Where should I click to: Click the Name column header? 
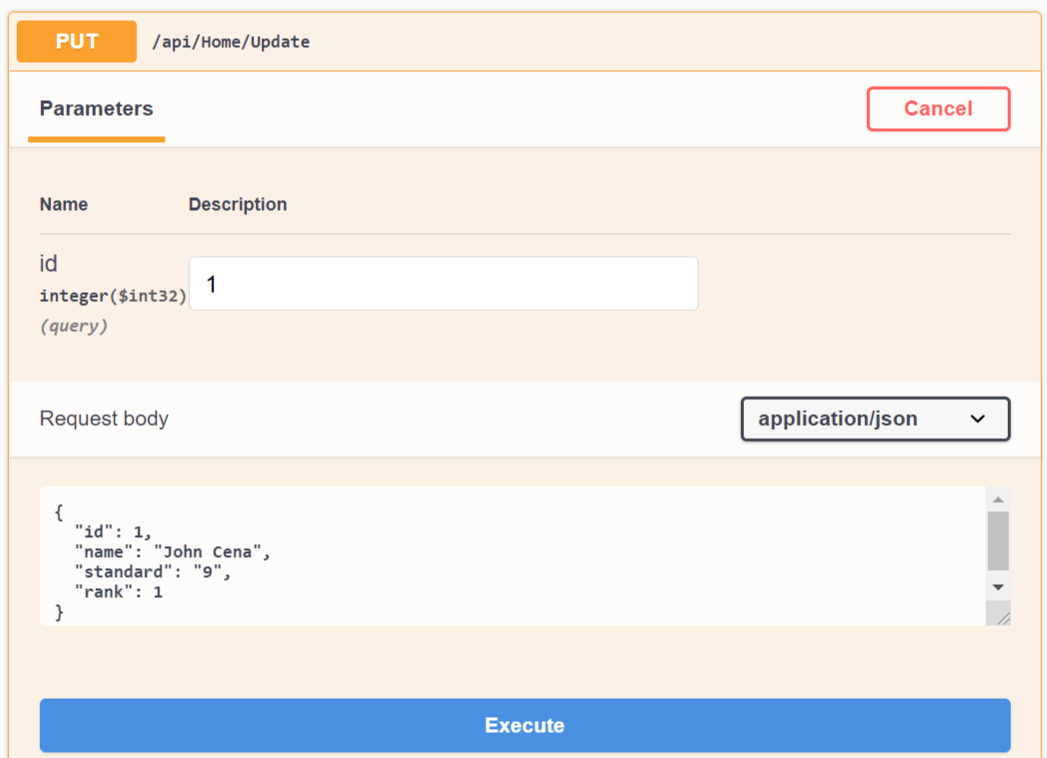[63, 204]
